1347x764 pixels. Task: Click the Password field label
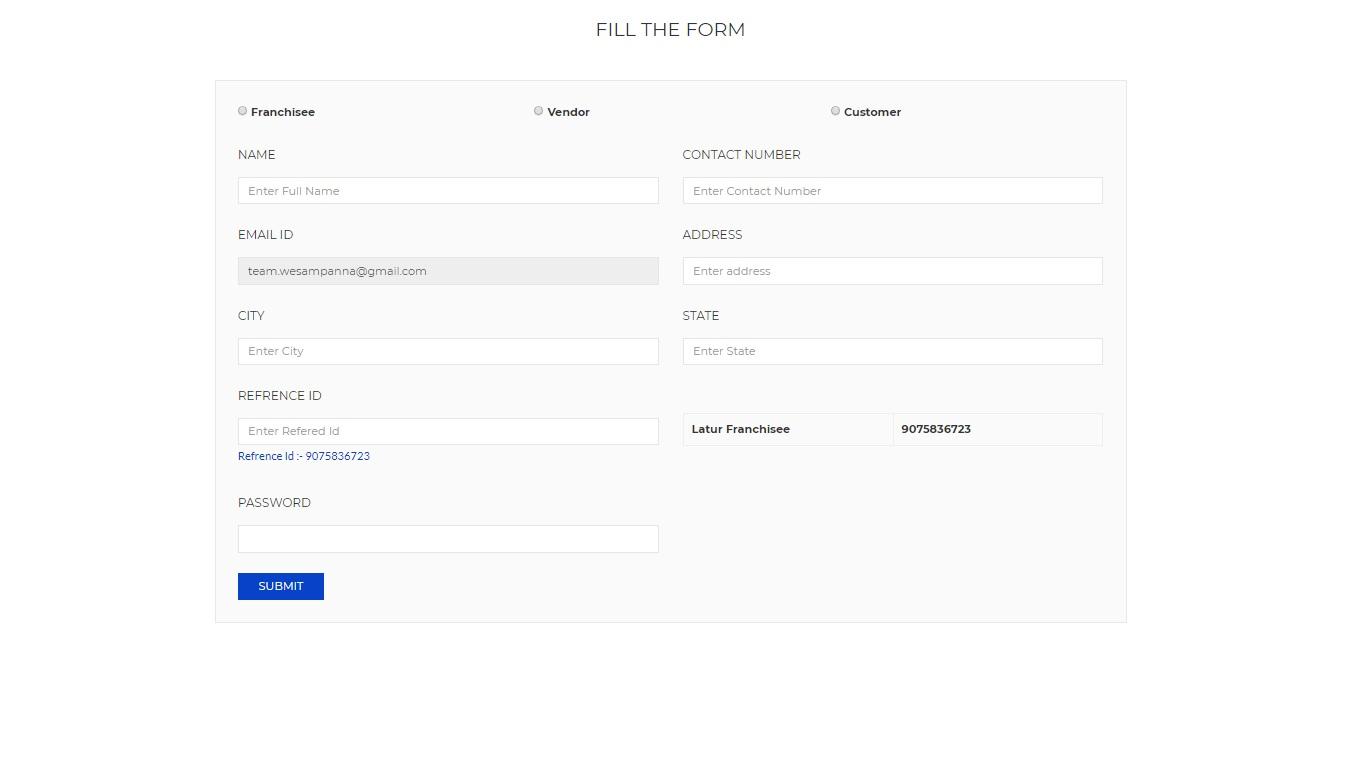(x=274, y=503)
